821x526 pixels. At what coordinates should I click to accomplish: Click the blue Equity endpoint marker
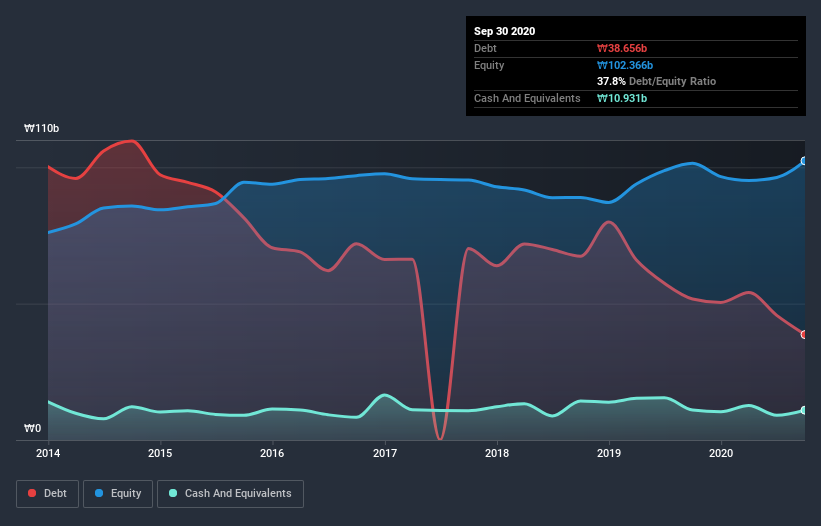tap(804, 161)
